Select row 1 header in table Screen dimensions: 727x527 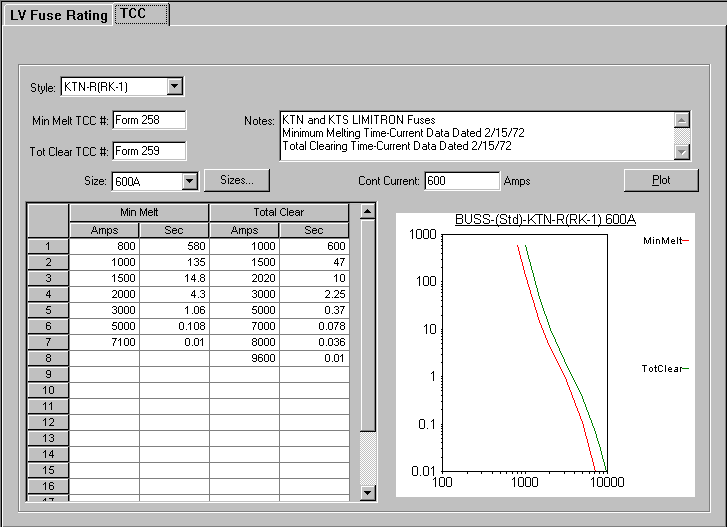47,246
